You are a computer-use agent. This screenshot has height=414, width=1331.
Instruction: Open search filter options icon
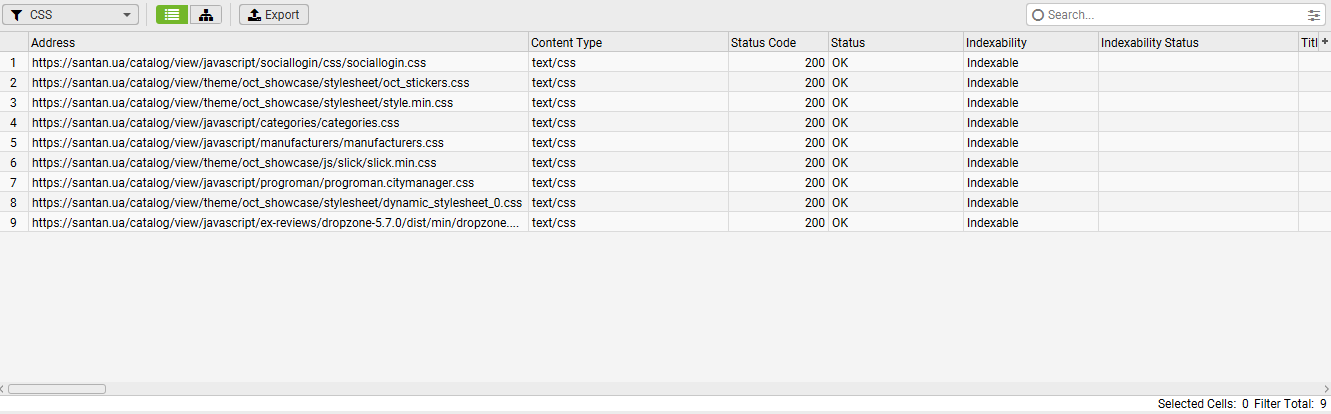tap(1313, 15)
